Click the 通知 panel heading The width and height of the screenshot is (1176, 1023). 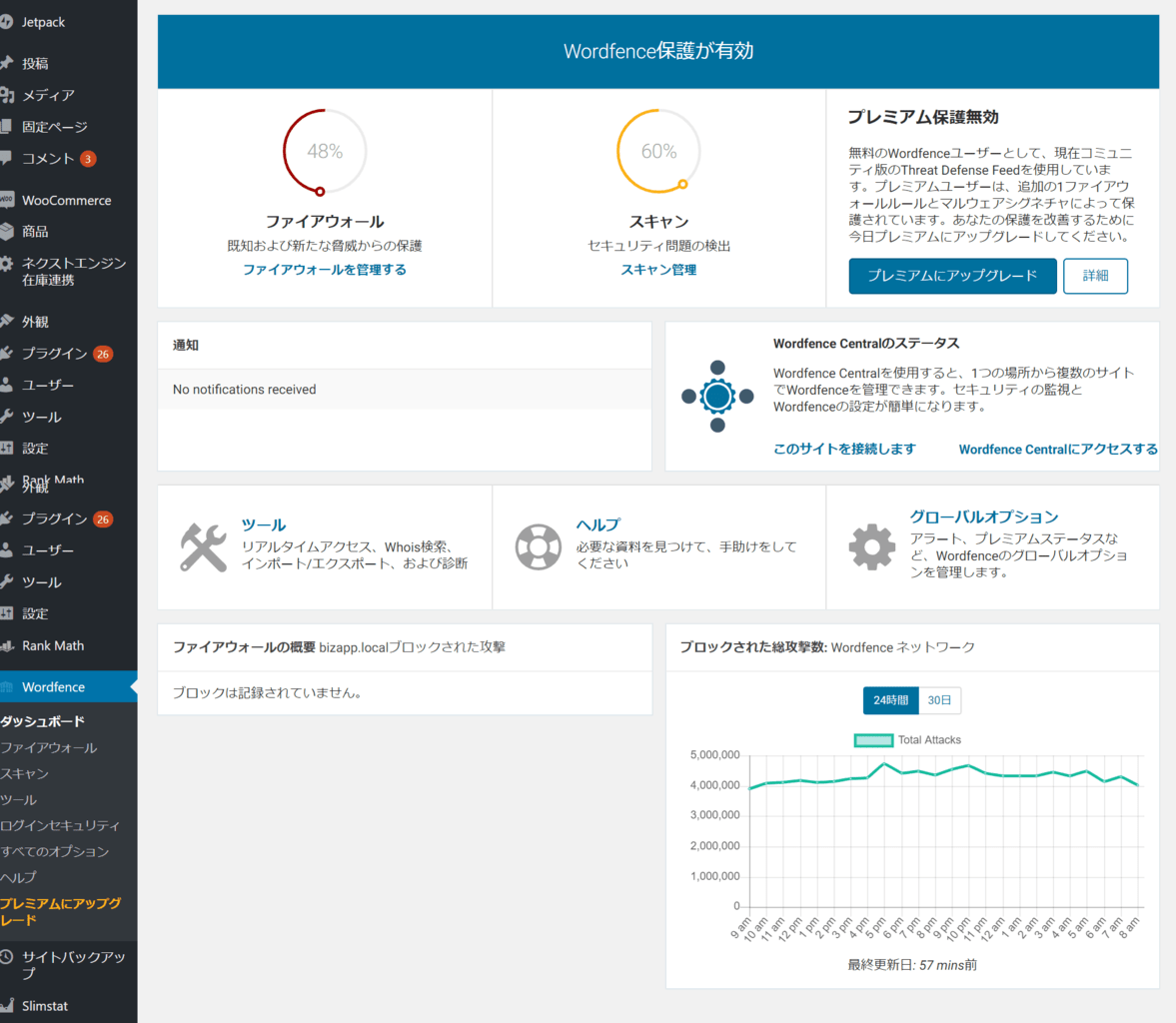click(x=185, y=345)
